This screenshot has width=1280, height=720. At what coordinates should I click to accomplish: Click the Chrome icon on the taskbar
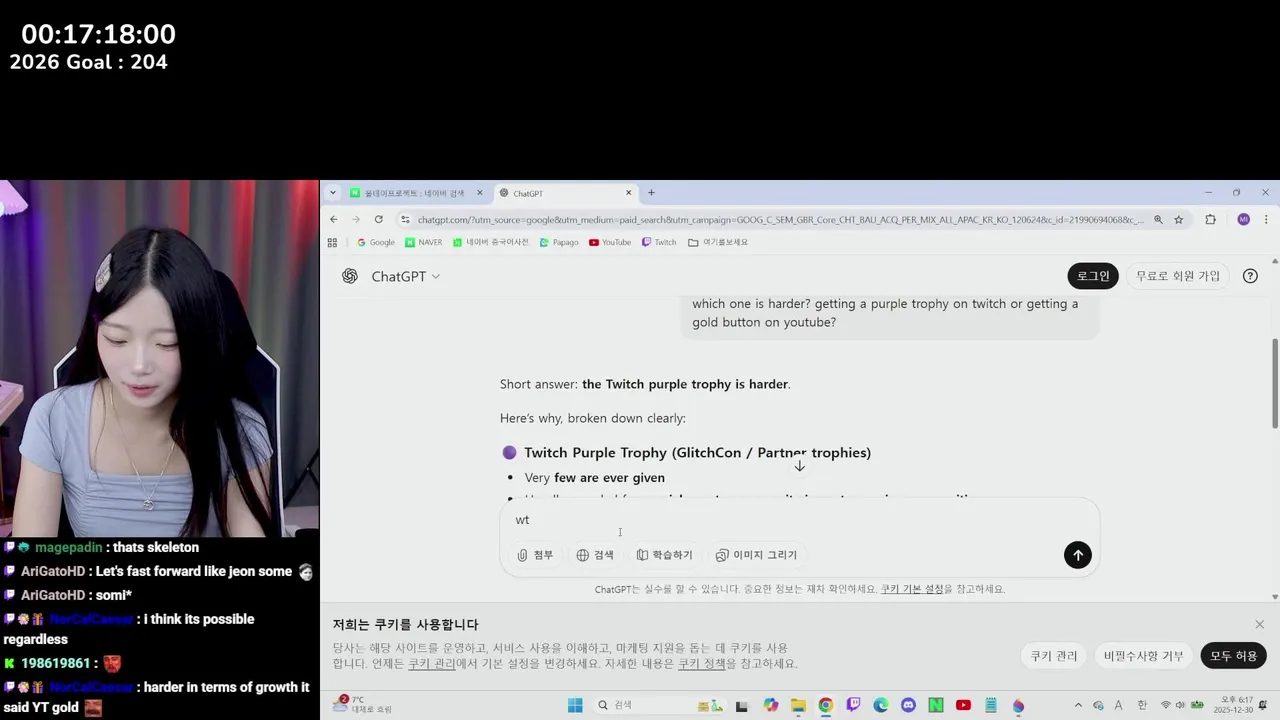pos(826,705)
